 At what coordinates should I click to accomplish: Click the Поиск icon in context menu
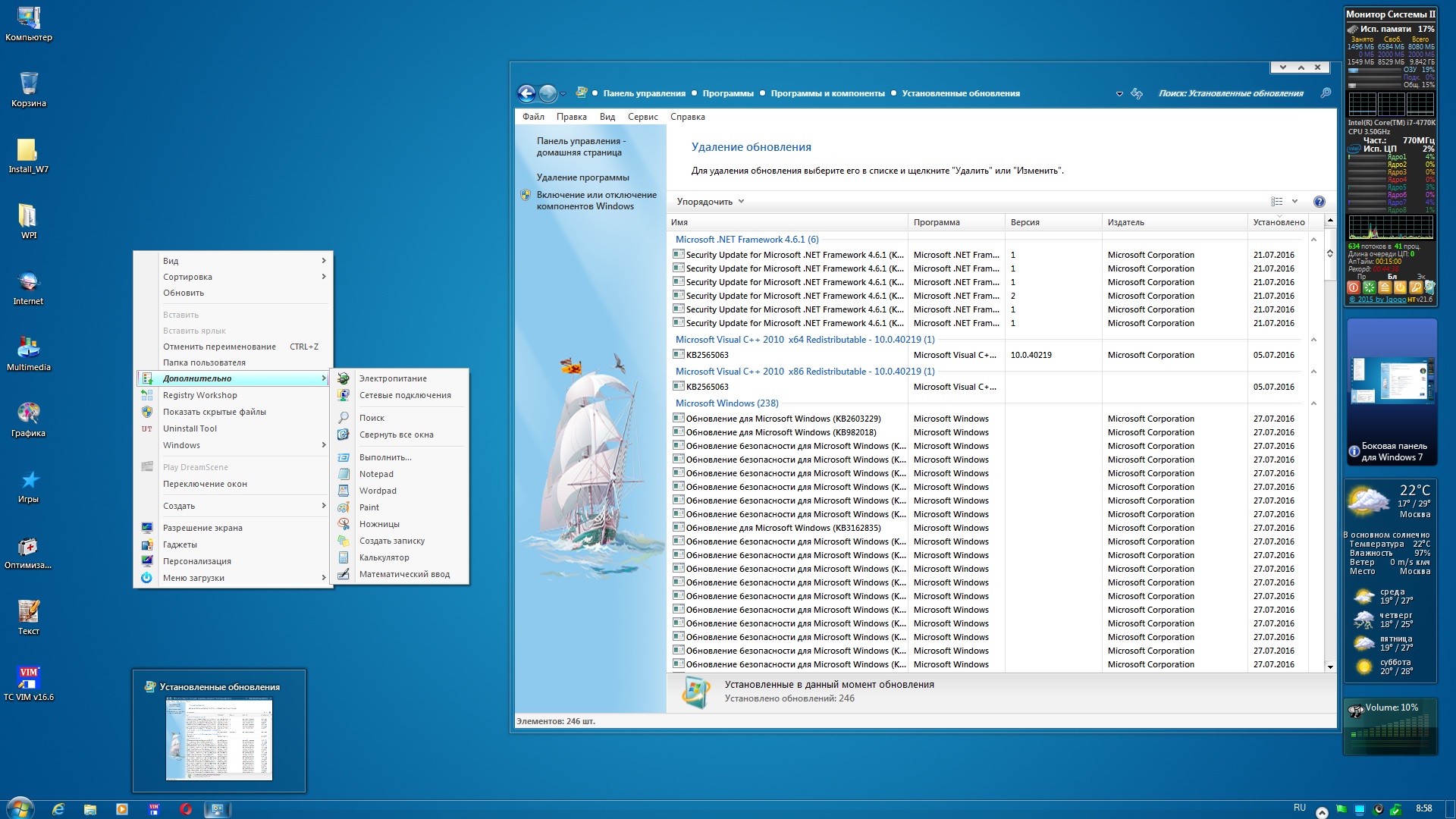click(x=346, y=418)
